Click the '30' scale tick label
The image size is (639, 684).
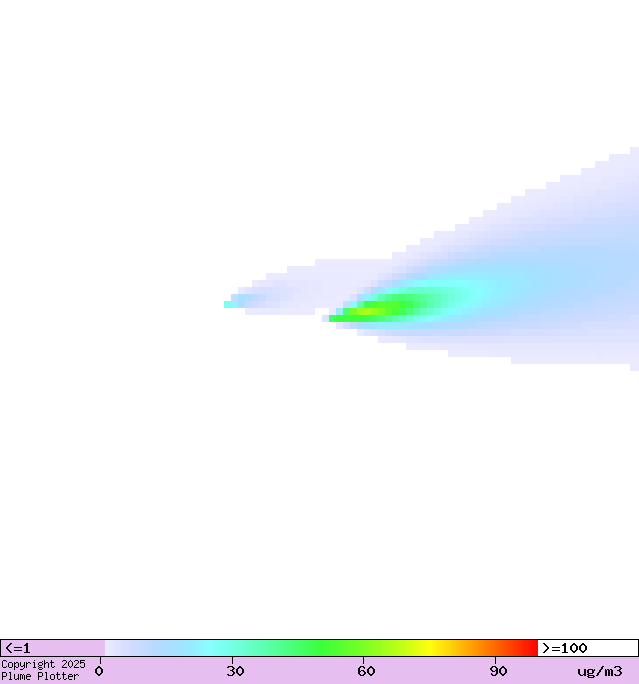pyautogui.click(x=235, y=671)
